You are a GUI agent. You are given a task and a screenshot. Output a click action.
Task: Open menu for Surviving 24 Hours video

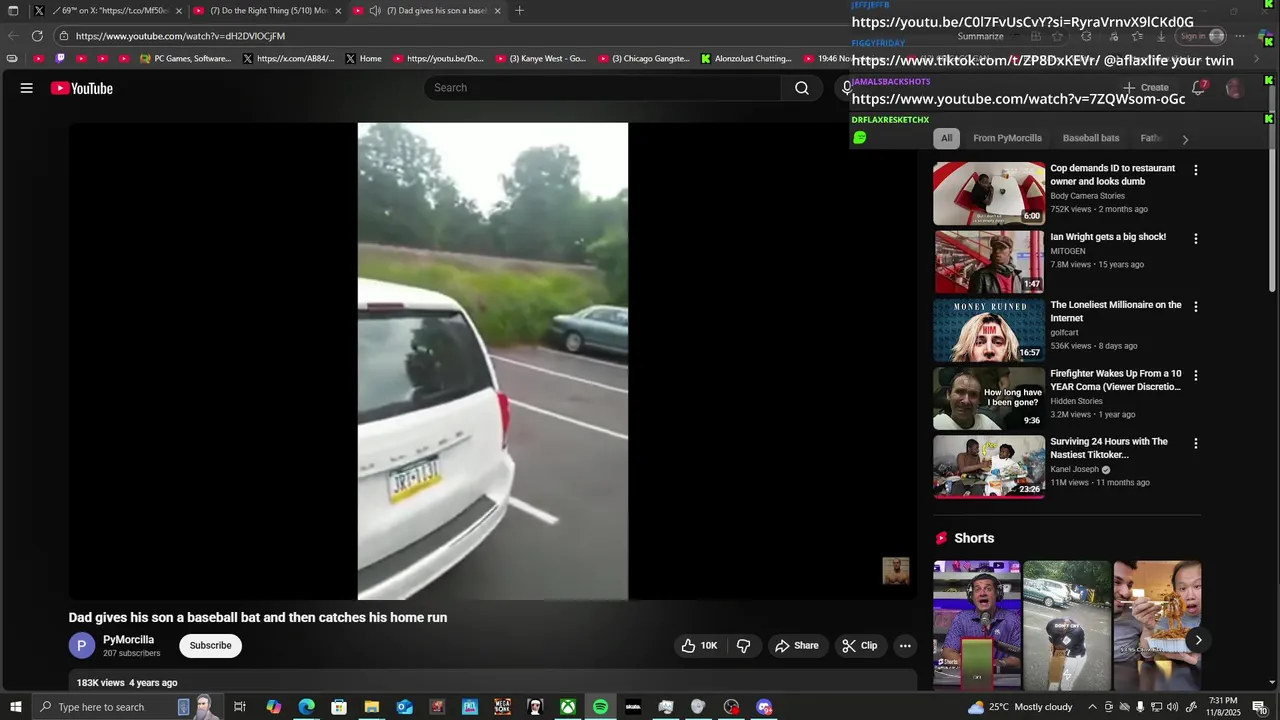pos(1195,443)
